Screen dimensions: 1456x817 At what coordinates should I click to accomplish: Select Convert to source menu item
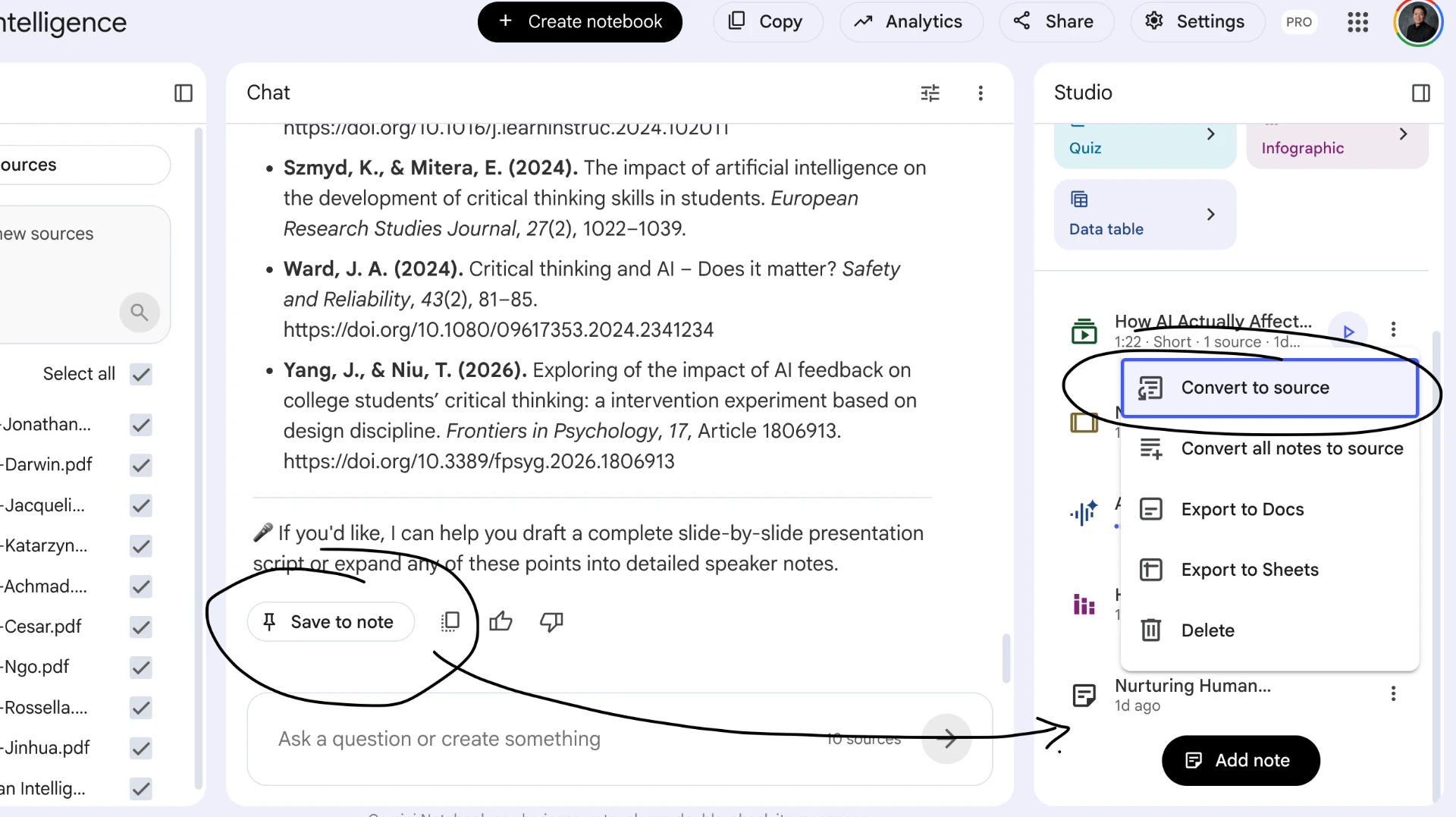click(x=1269, y=388)
